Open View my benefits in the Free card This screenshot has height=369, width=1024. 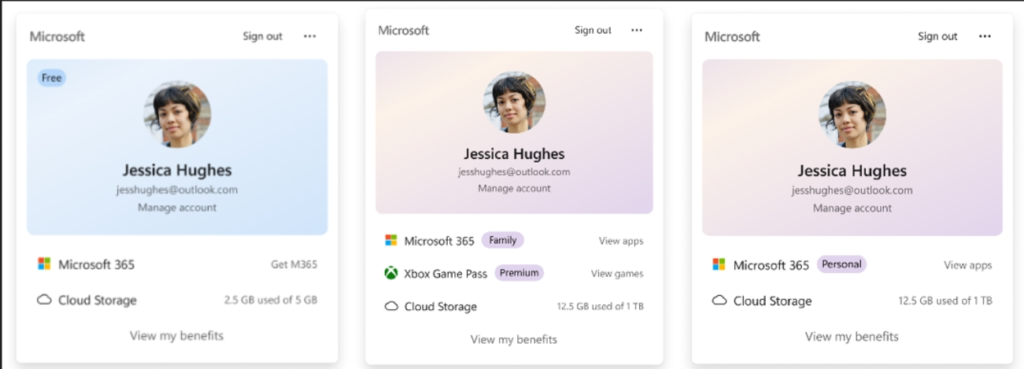pos(176,336)
